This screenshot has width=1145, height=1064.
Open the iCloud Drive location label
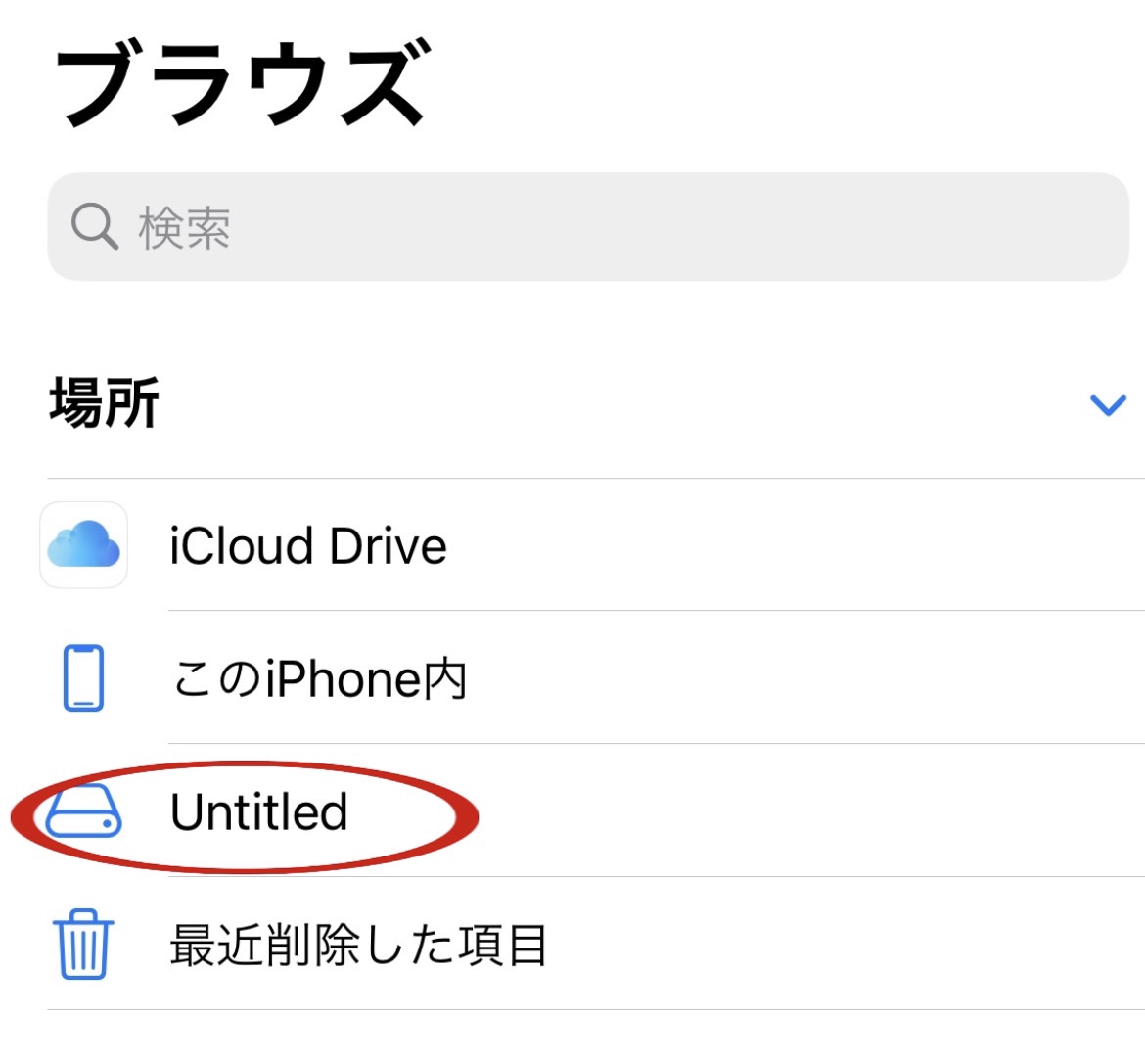pos(307,546)
